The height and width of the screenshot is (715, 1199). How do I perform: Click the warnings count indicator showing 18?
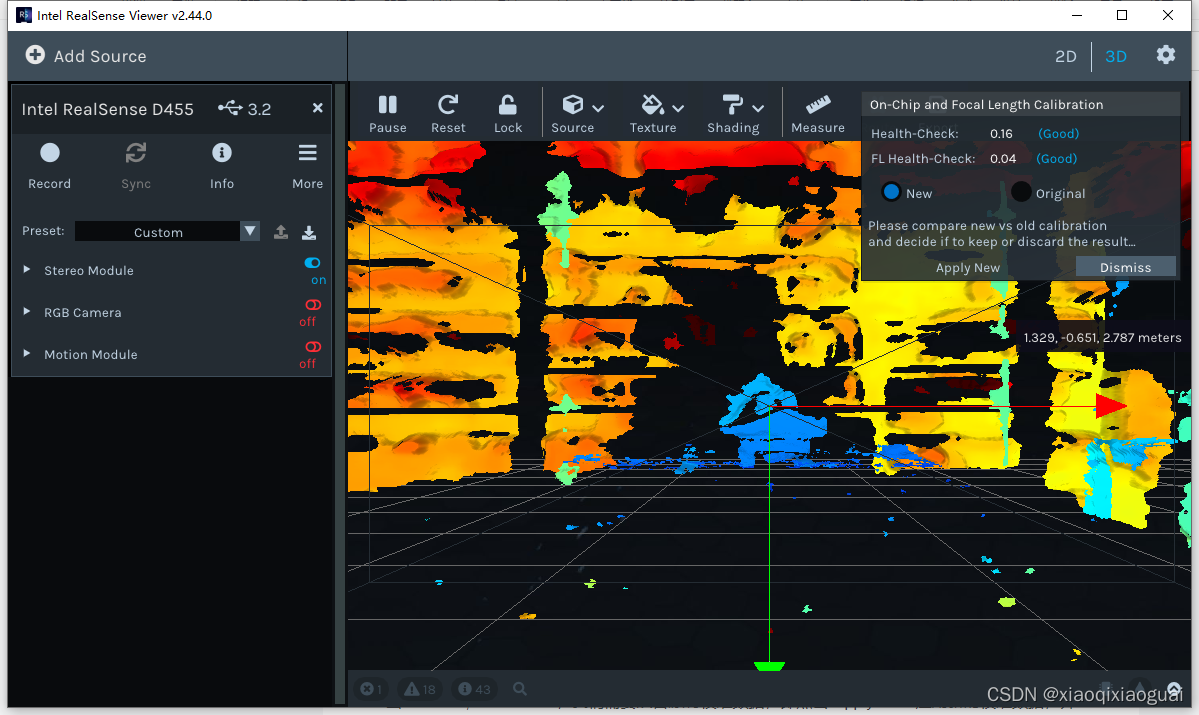[x=420, y=689]
